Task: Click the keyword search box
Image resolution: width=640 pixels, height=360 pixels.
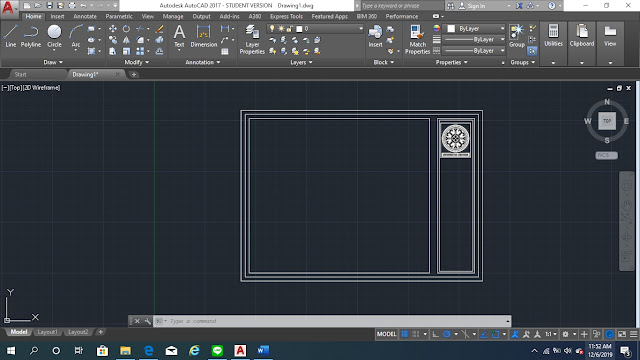Action: [x=402, y=6]
